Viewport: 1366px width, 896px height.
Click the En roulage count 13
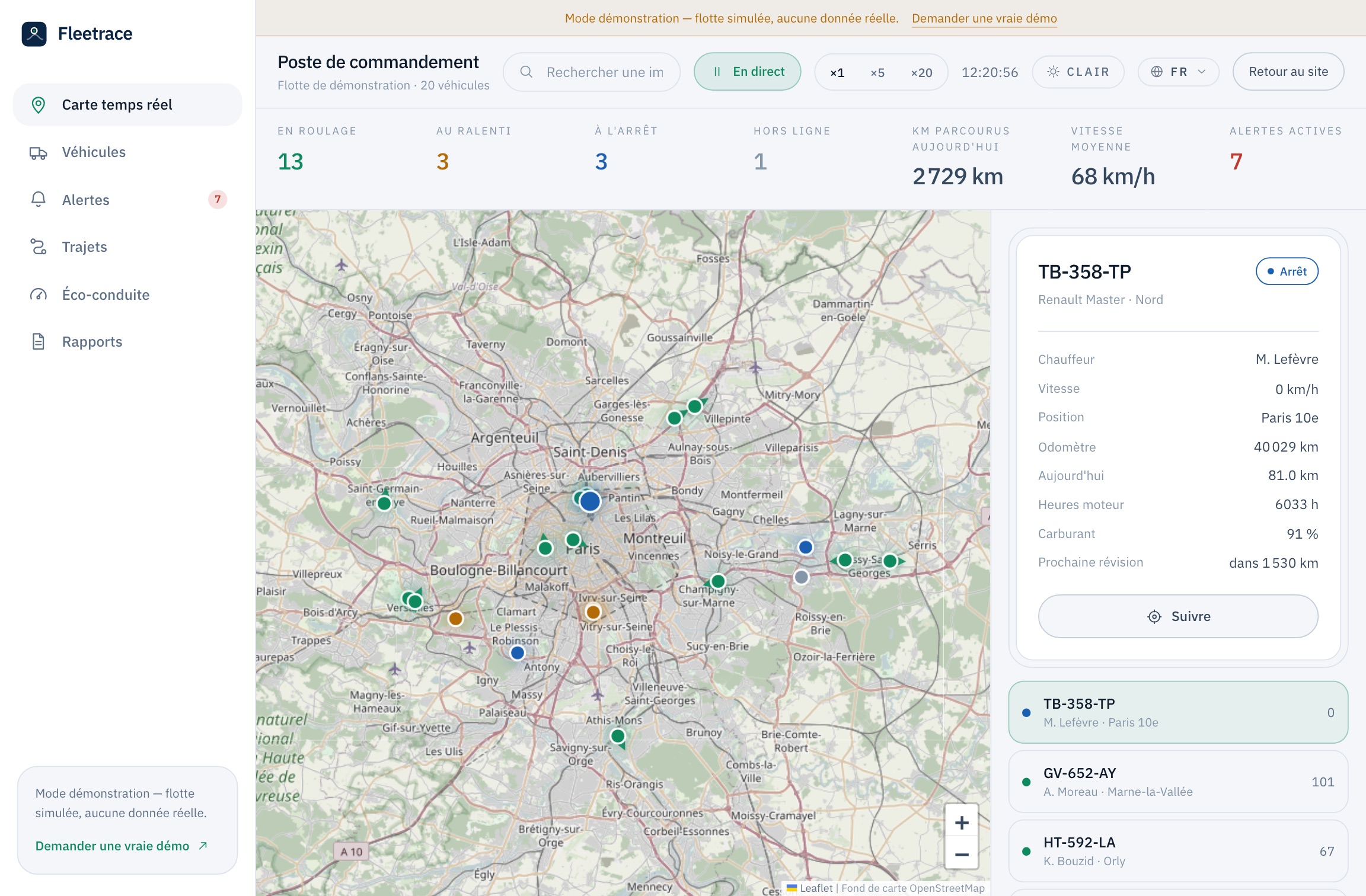[x=291, y=162]
